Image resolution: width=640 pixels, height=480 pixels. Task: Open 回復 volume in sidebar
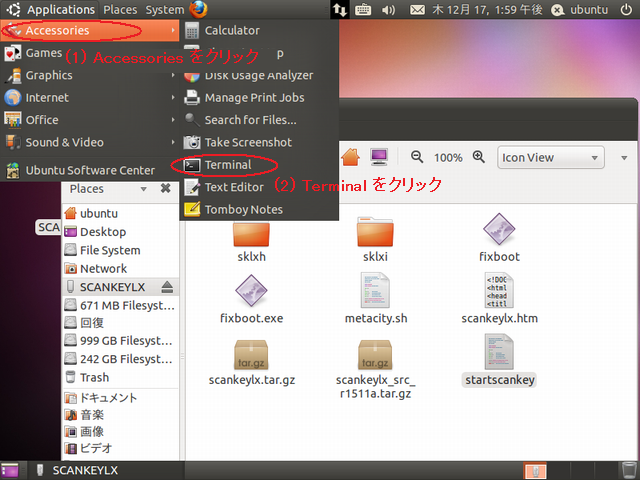tap(120, 323)
